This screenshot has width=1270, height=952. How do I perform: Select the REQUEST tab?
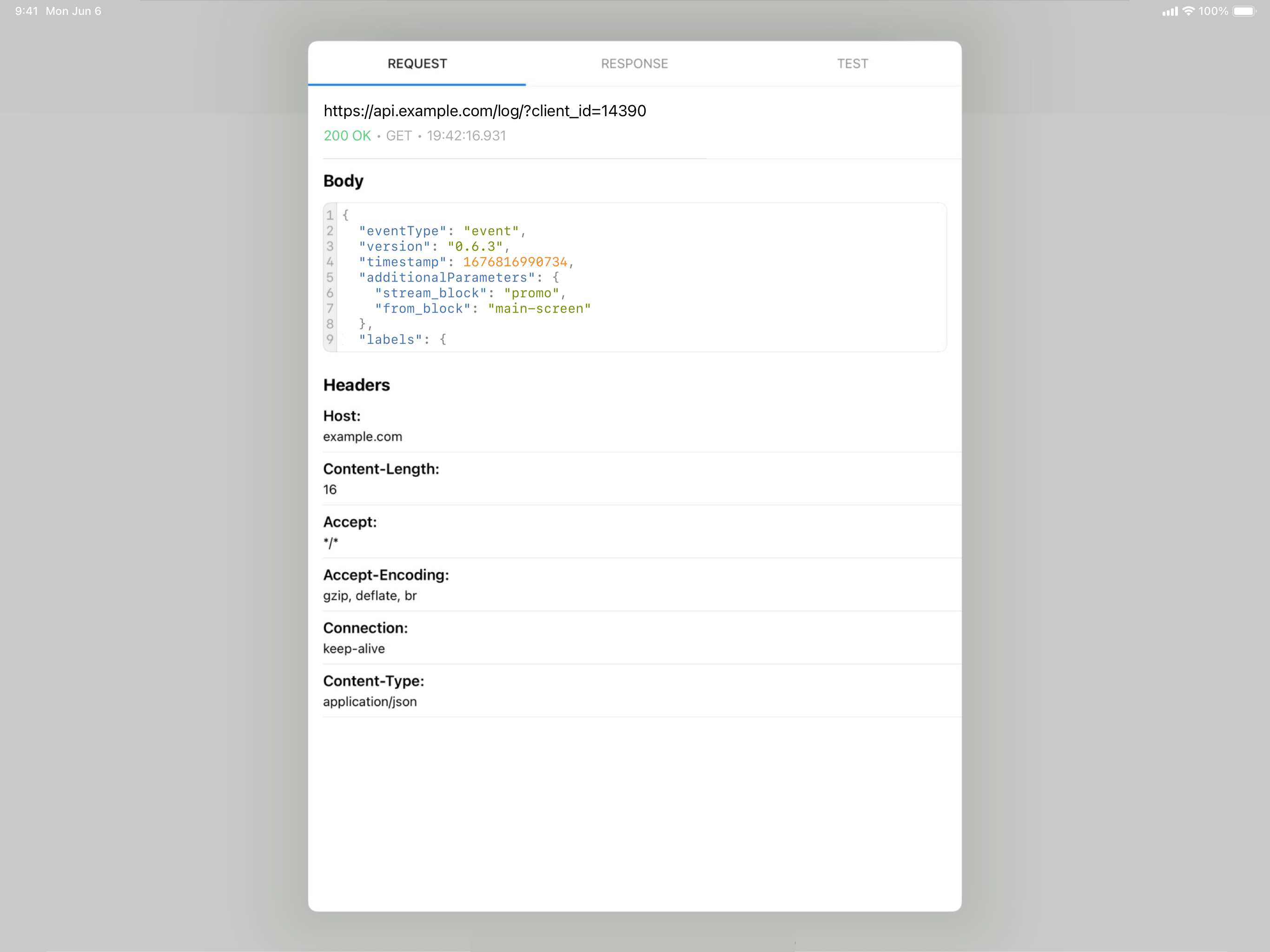coord(417,64)
